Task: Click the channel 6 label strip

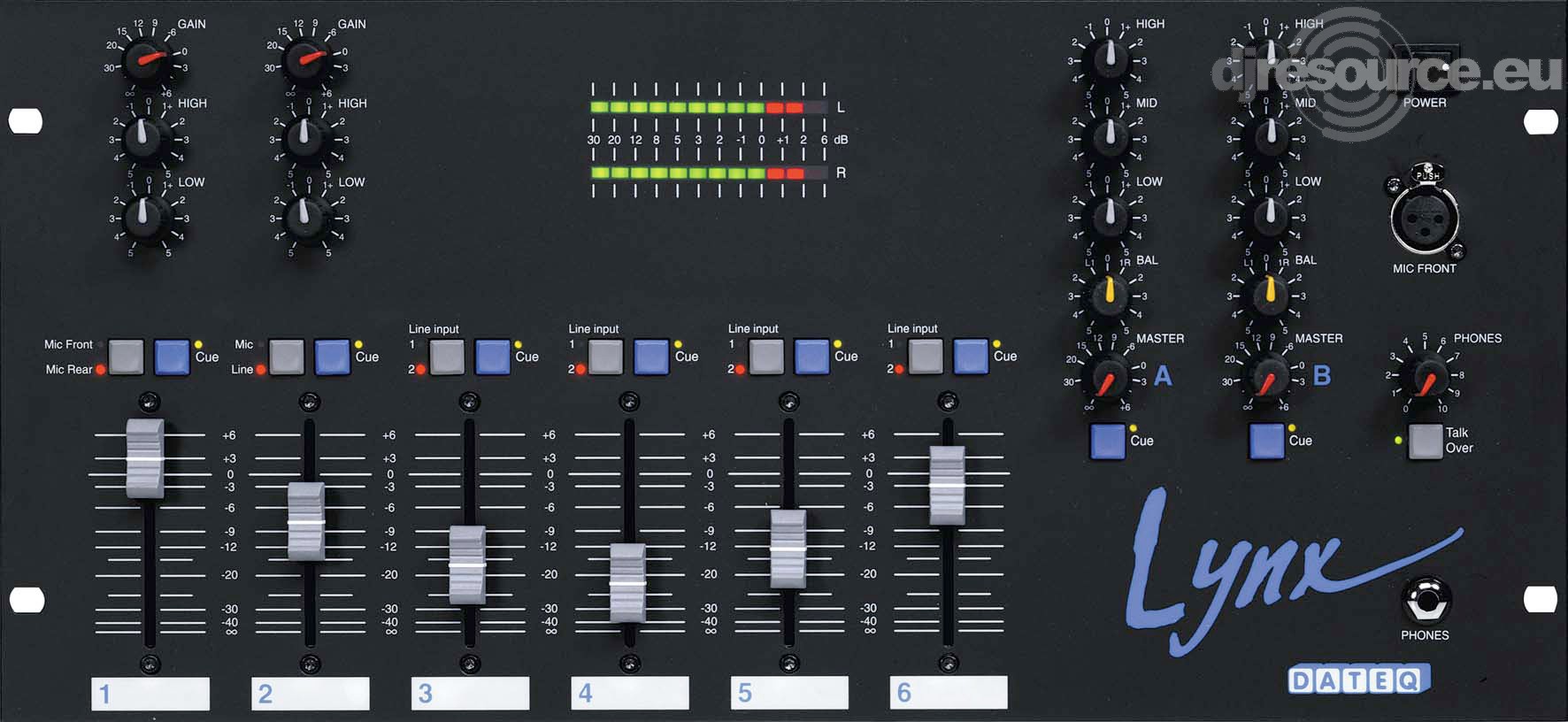Action: click(949, 693)
